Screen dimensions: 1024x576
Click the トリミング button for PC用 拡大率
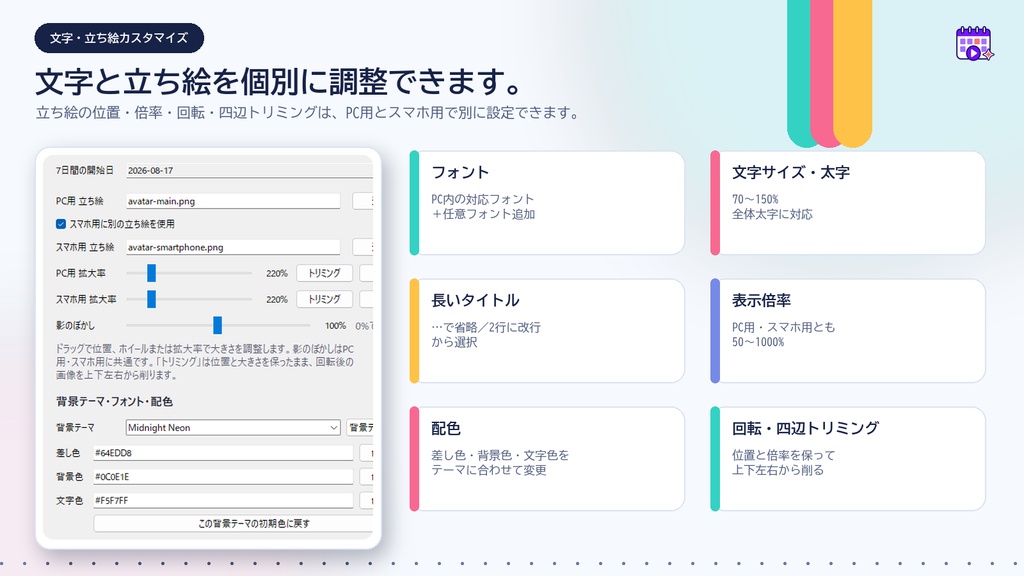click(x=325, y=273)
